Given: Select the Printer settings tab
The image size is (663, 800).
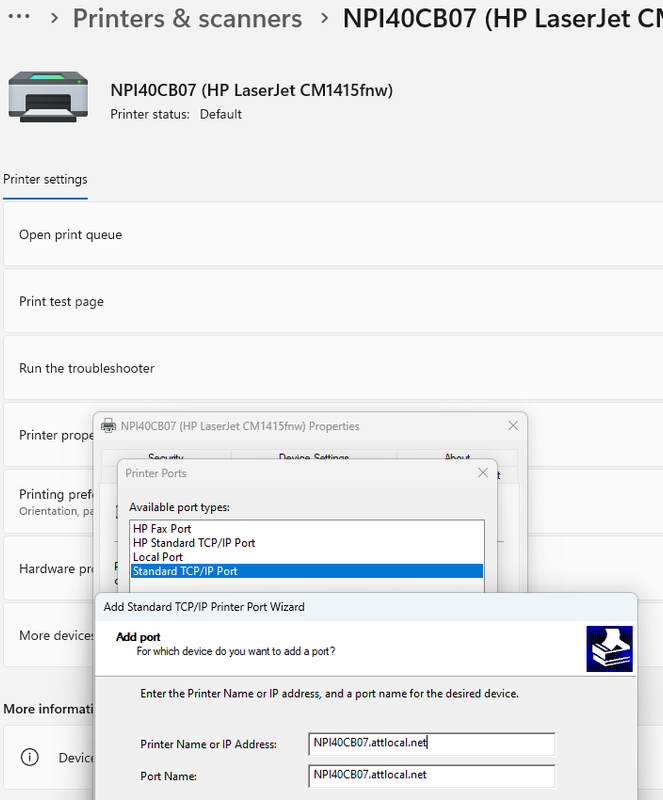Looking at the screenshot, I should pyautogui.click(x=45, y=180).
